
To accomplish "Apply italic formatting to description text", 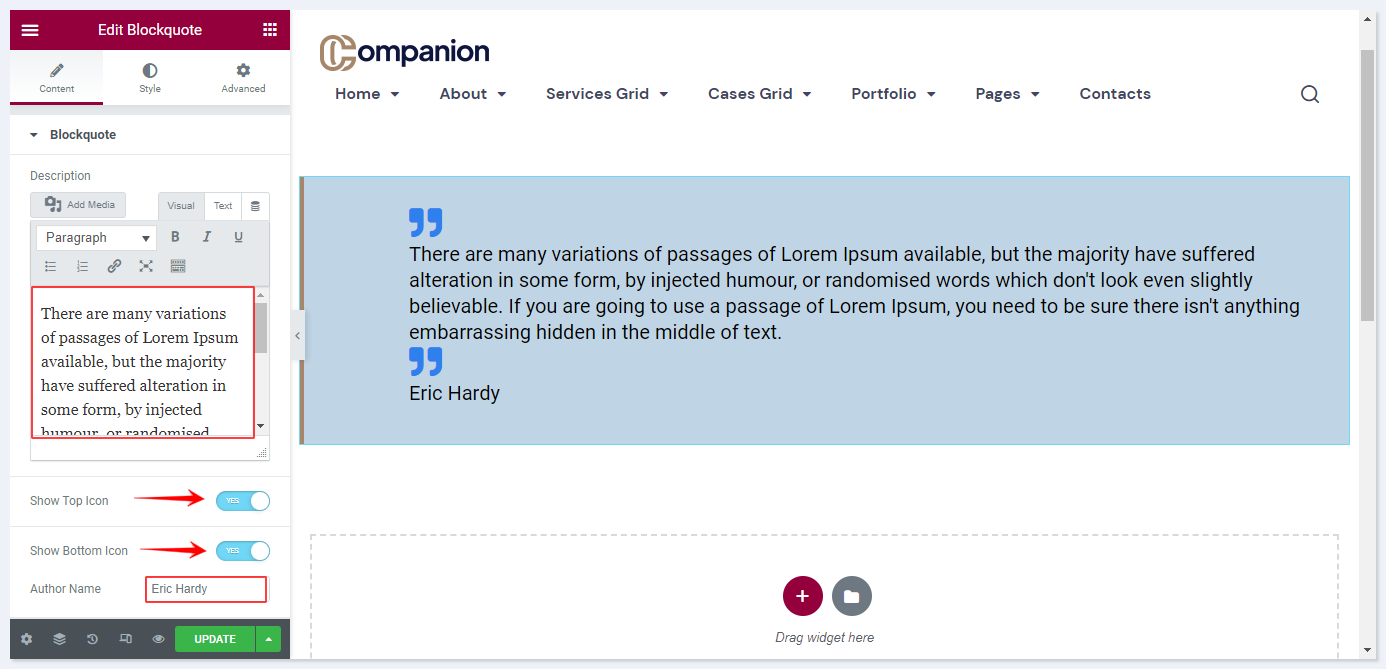I will click(x=207, y=237).
